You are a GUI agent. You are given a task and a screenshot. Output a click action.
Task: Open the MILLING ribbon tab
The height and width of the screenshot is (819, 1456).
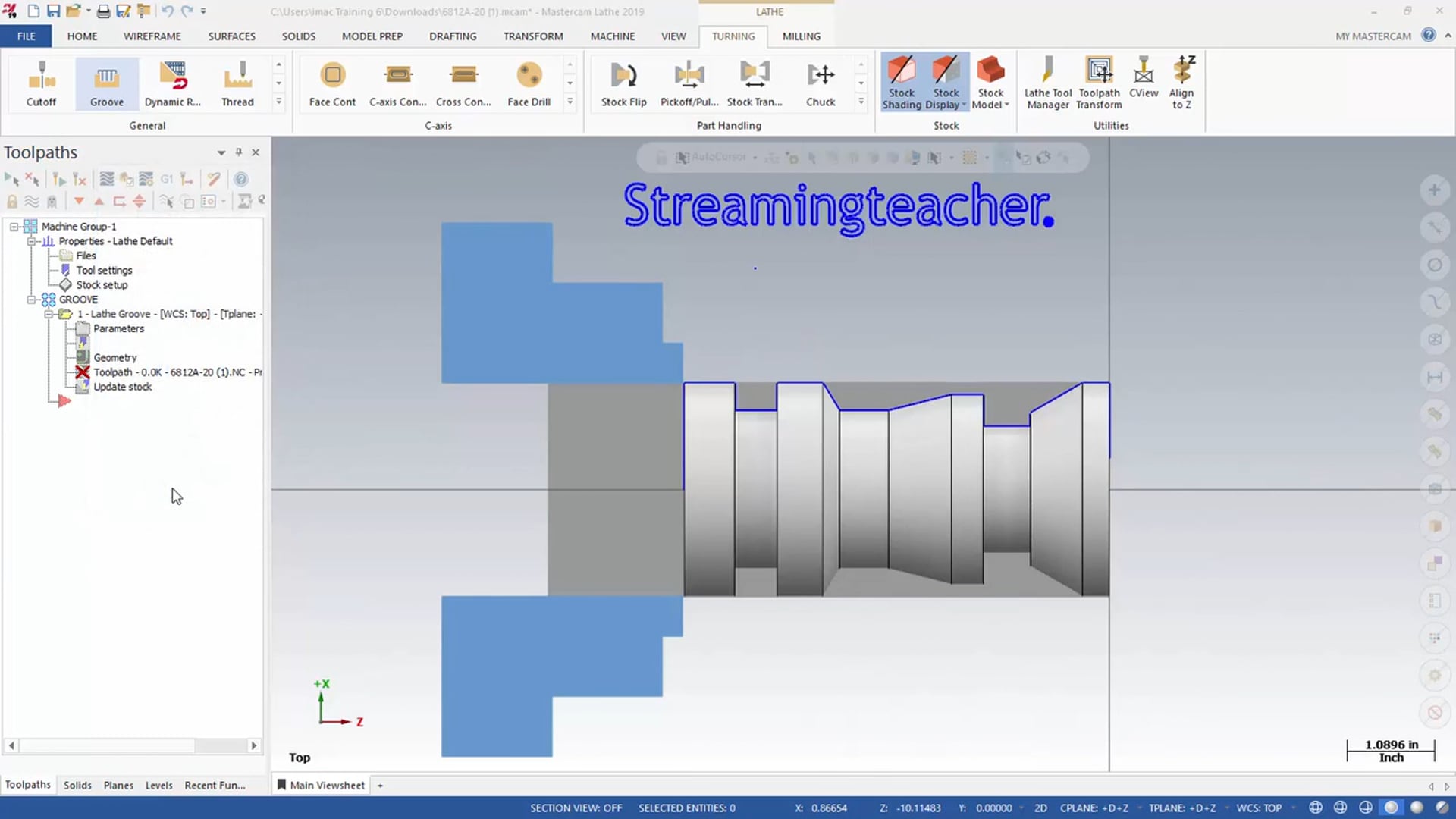(802, 36)
